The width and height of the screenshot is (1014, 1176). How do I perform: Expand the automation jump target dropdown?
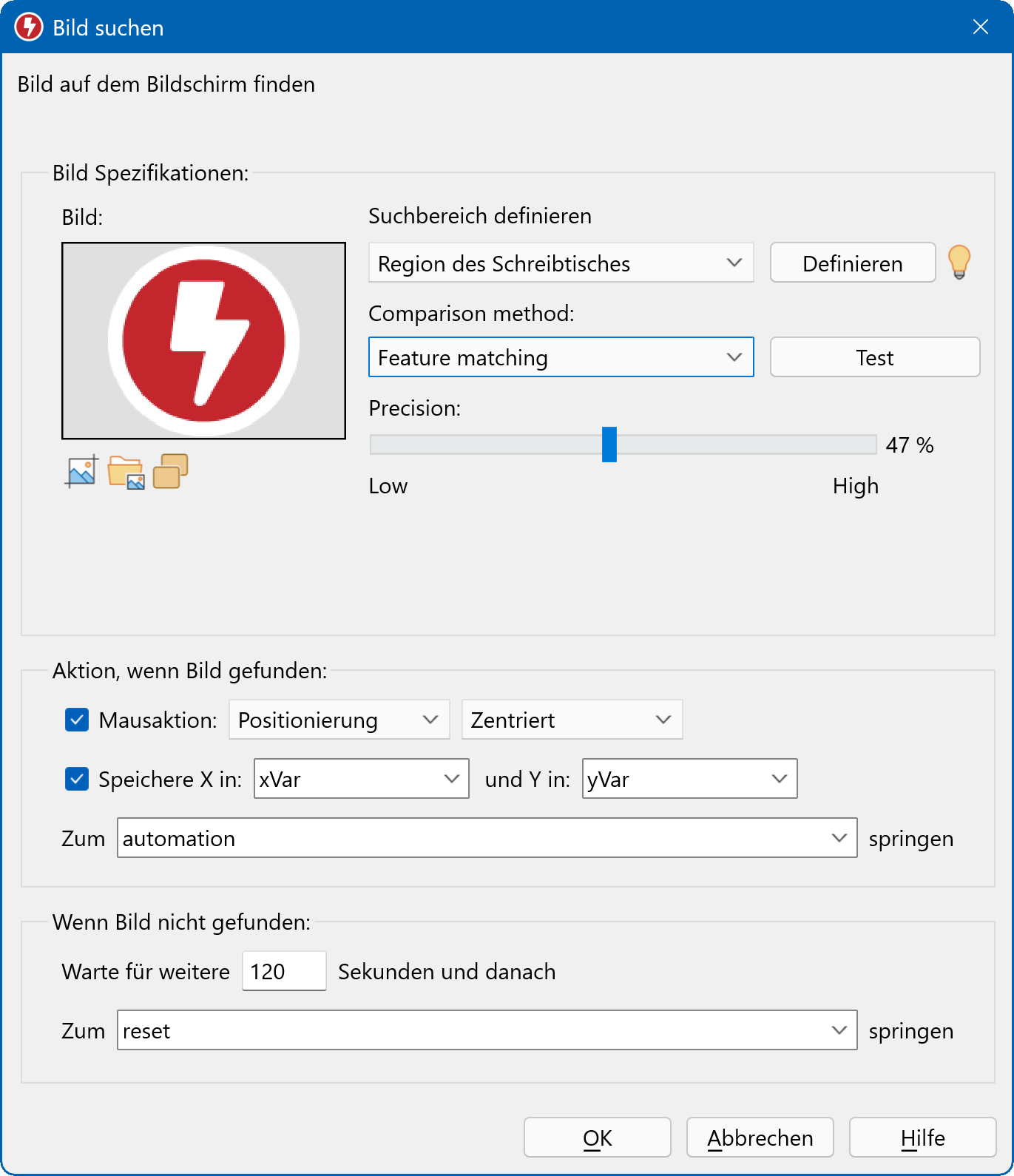point(487,838)
